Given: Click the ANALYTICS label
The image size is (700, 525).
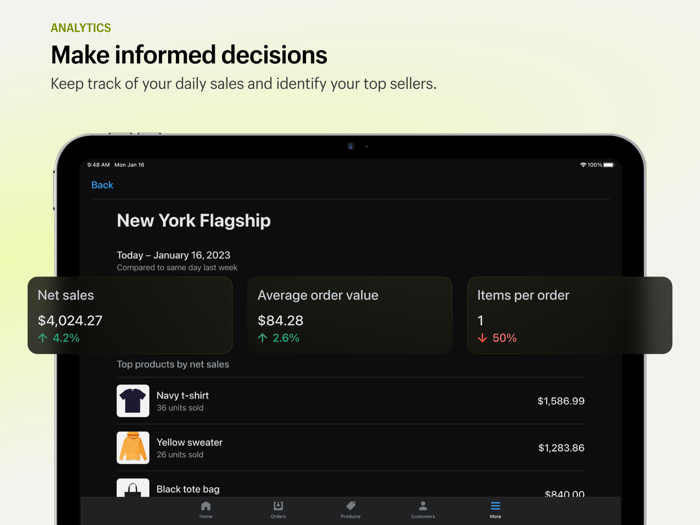Looking at the screenshot, I should pos(81,28).
